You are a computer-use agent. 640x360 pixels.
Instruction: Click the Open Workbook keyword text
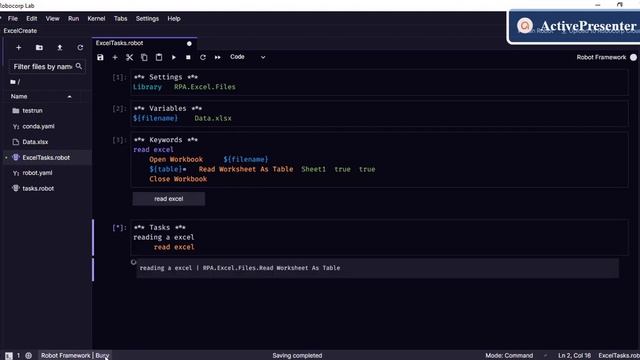176,160
